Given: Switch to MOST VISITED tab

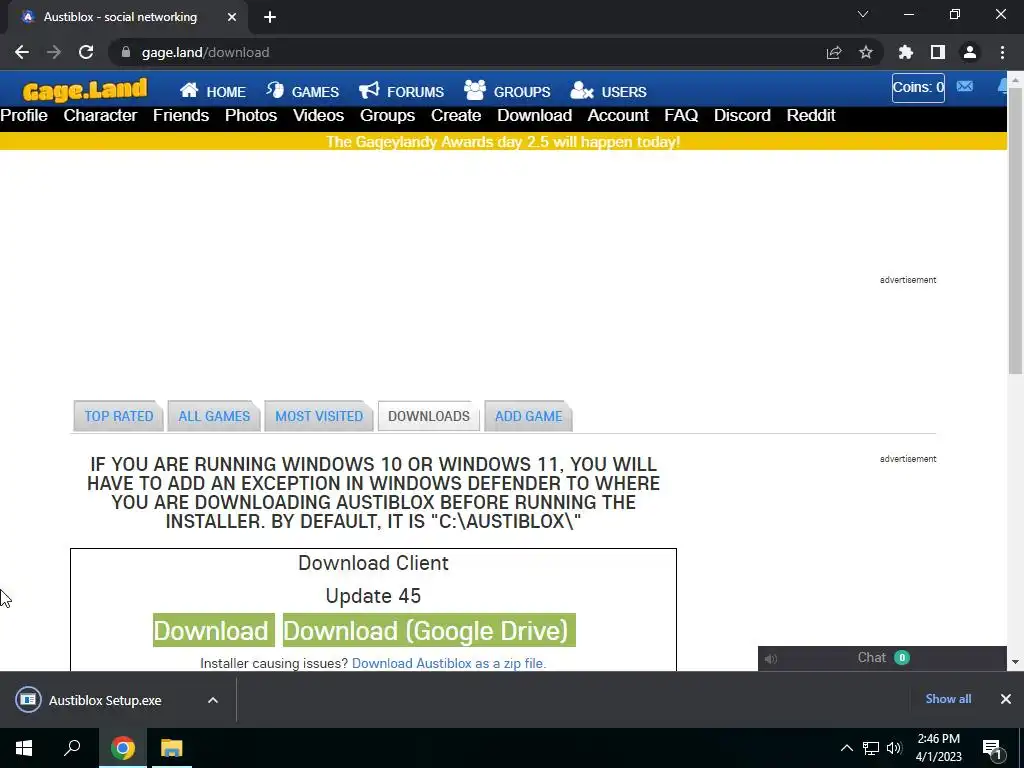Looking at the screenshot, I should 319,416.
